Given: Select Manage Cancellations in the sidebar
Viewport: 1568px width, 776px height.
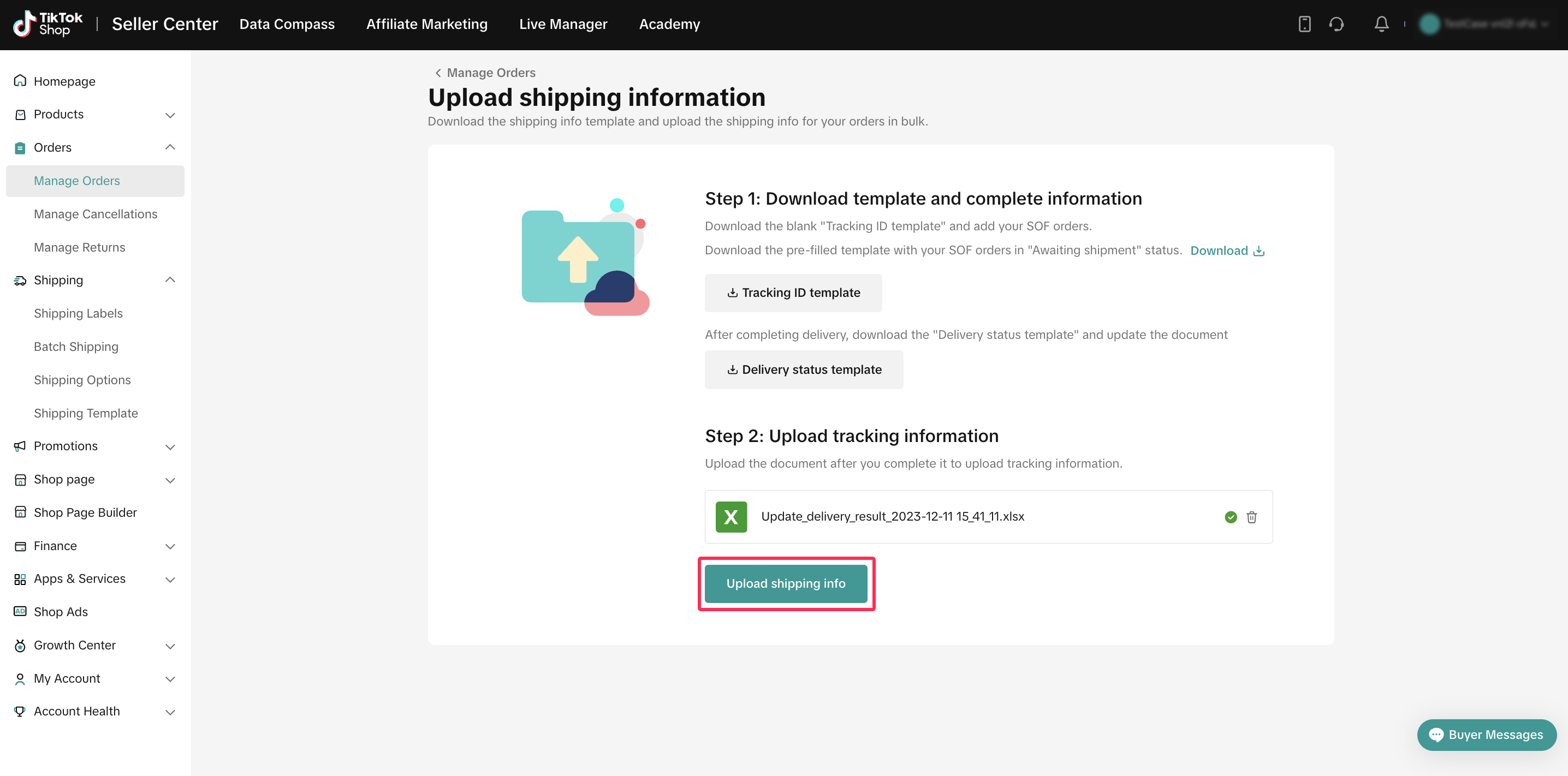Looking at the screenshot, I should pyautogui.click(x=96, y=214).
